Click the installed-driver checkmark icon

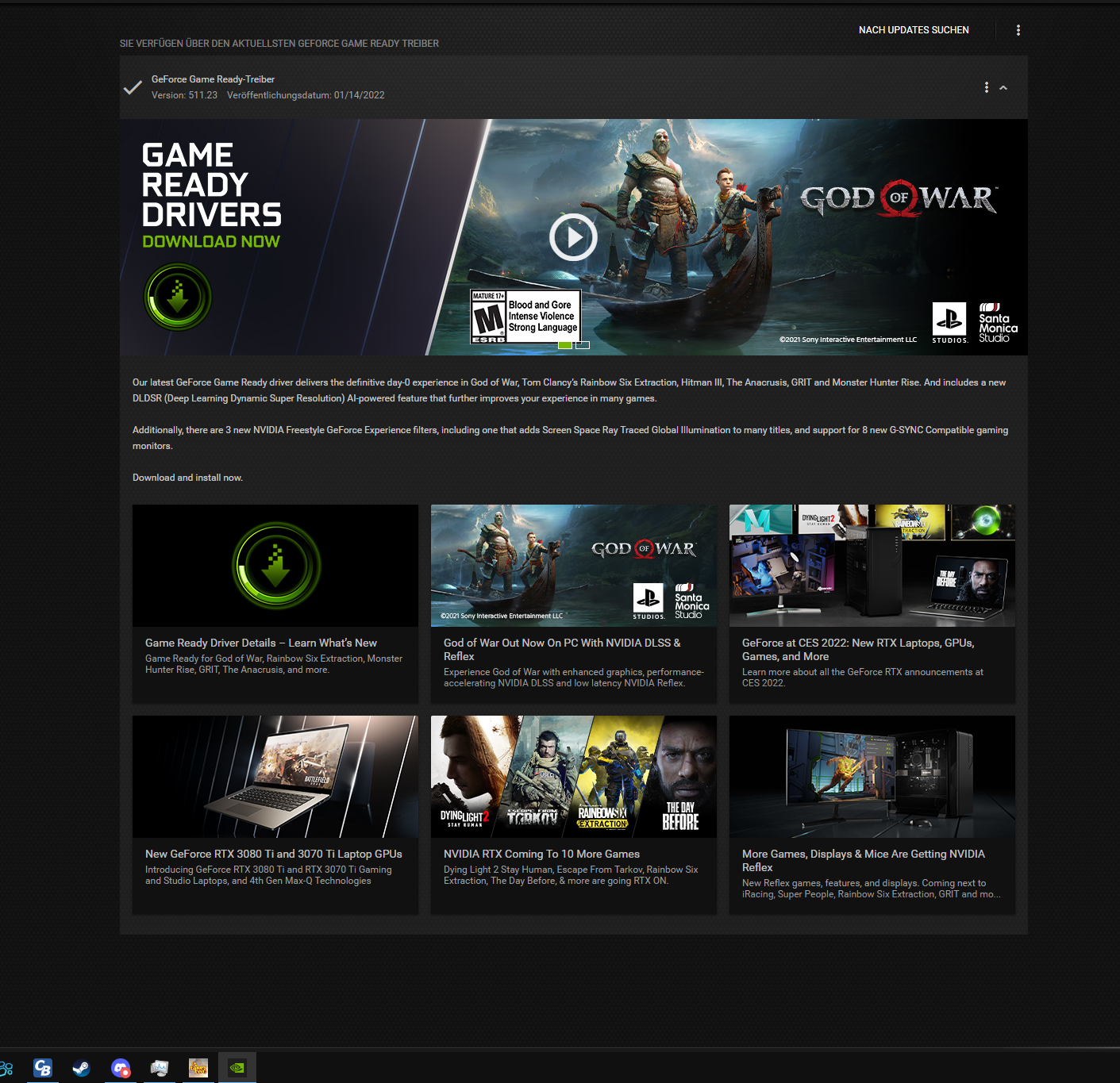tap(133, 87)
